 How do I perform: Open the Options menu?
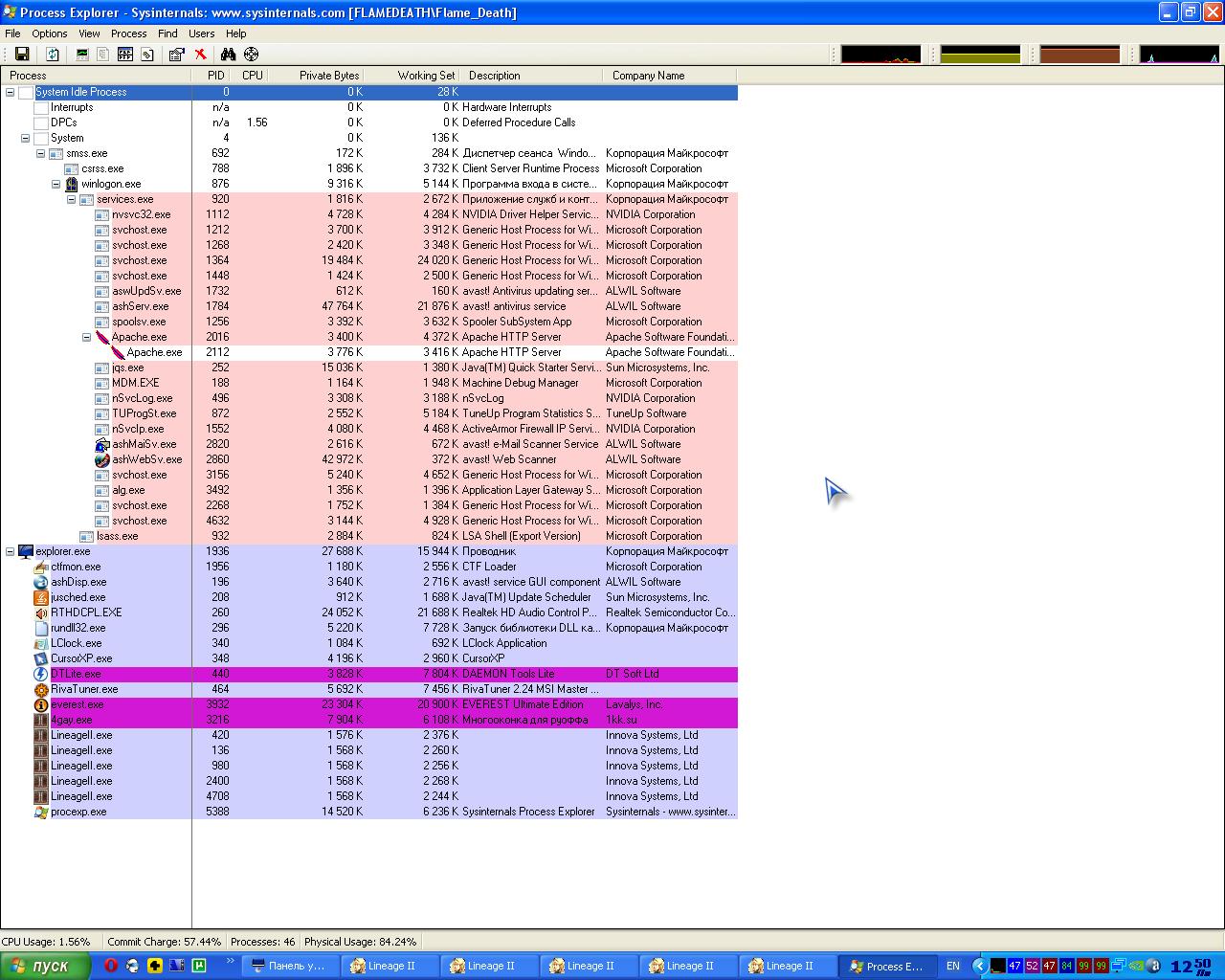pyautogui.click(x=50, y=33)
